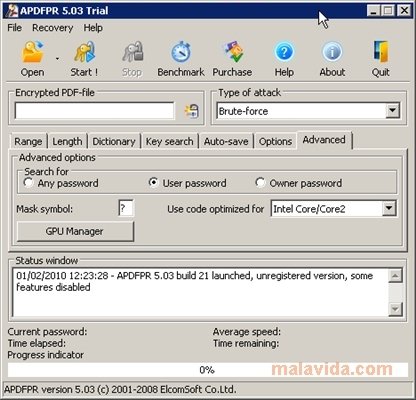Image resolution: width=416 pixels, height=400 pixels.
Task: Open the Help menu
Action: [93, 28]
